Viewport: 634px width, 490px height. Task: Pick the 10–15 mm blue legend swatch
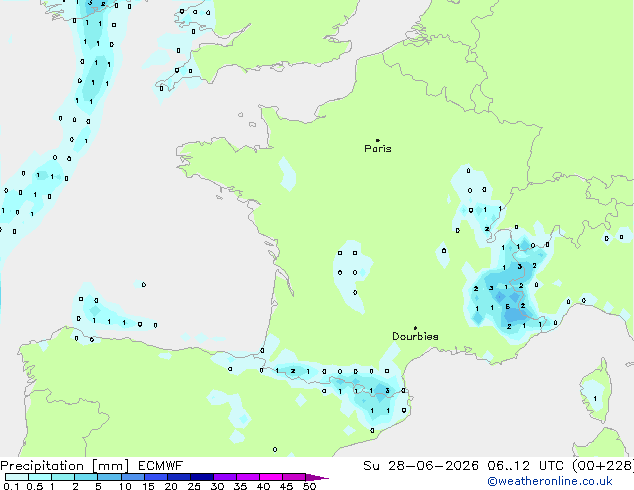click(x=133, y=477)
